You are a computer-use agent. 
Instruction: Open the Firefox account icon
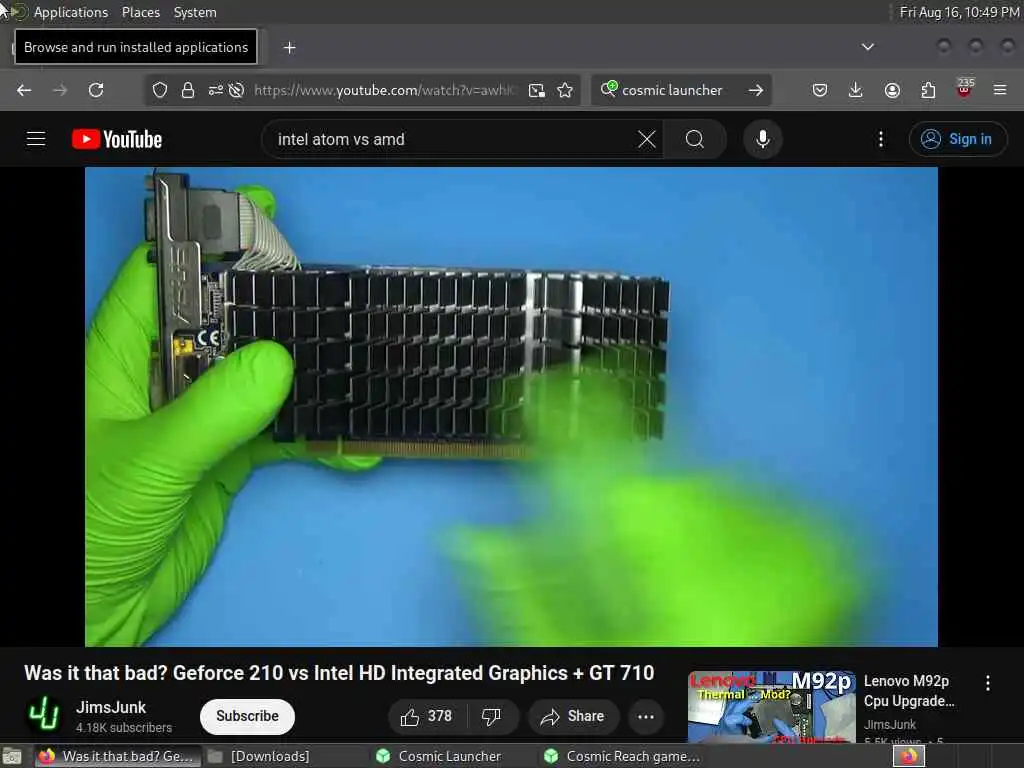tap(892, 90)
